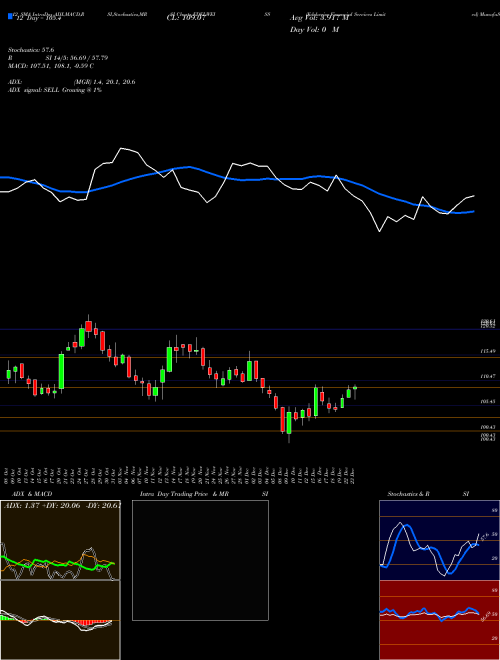This screenshot has width=500, height=660.
Task: Open the blue Stochastics mini chart
Action: pyautogui.click(x=439, y=540)
